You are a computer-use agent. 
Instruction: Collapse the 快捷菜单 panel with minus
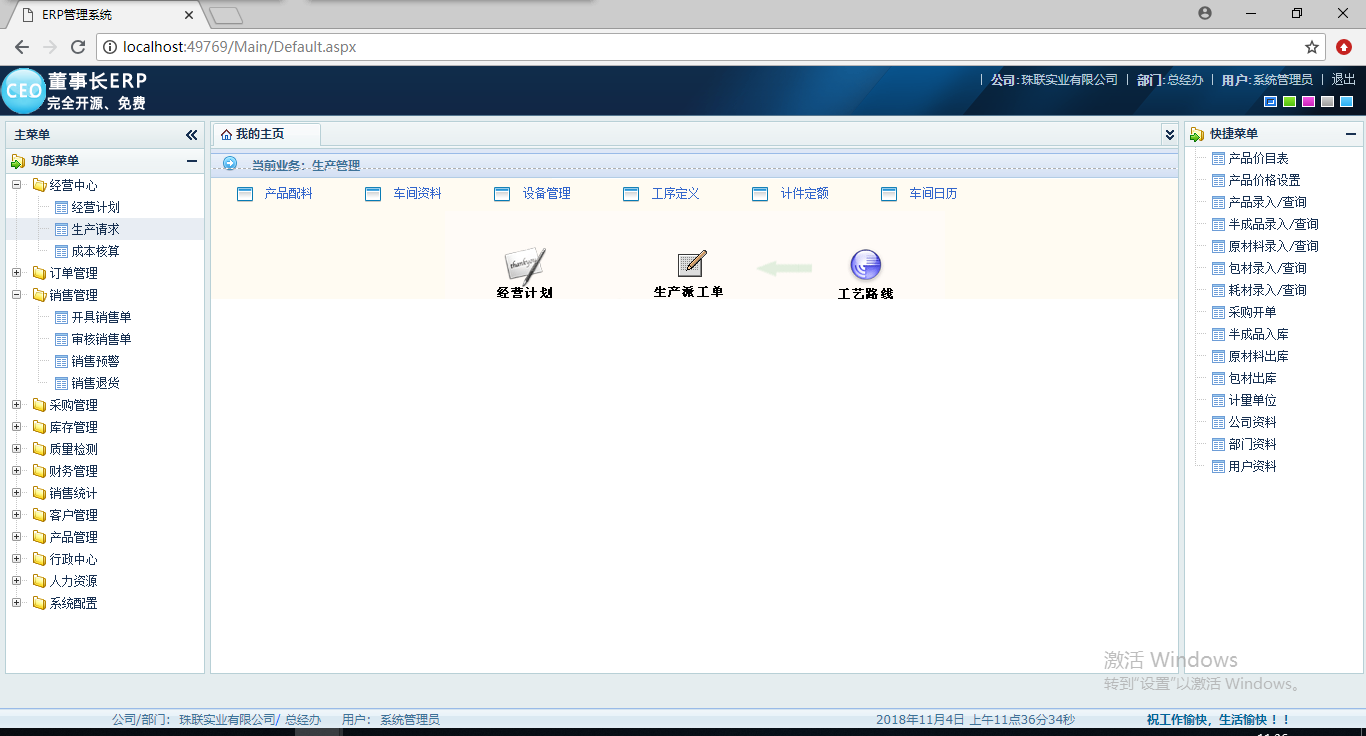click(x=1351, y=134)
